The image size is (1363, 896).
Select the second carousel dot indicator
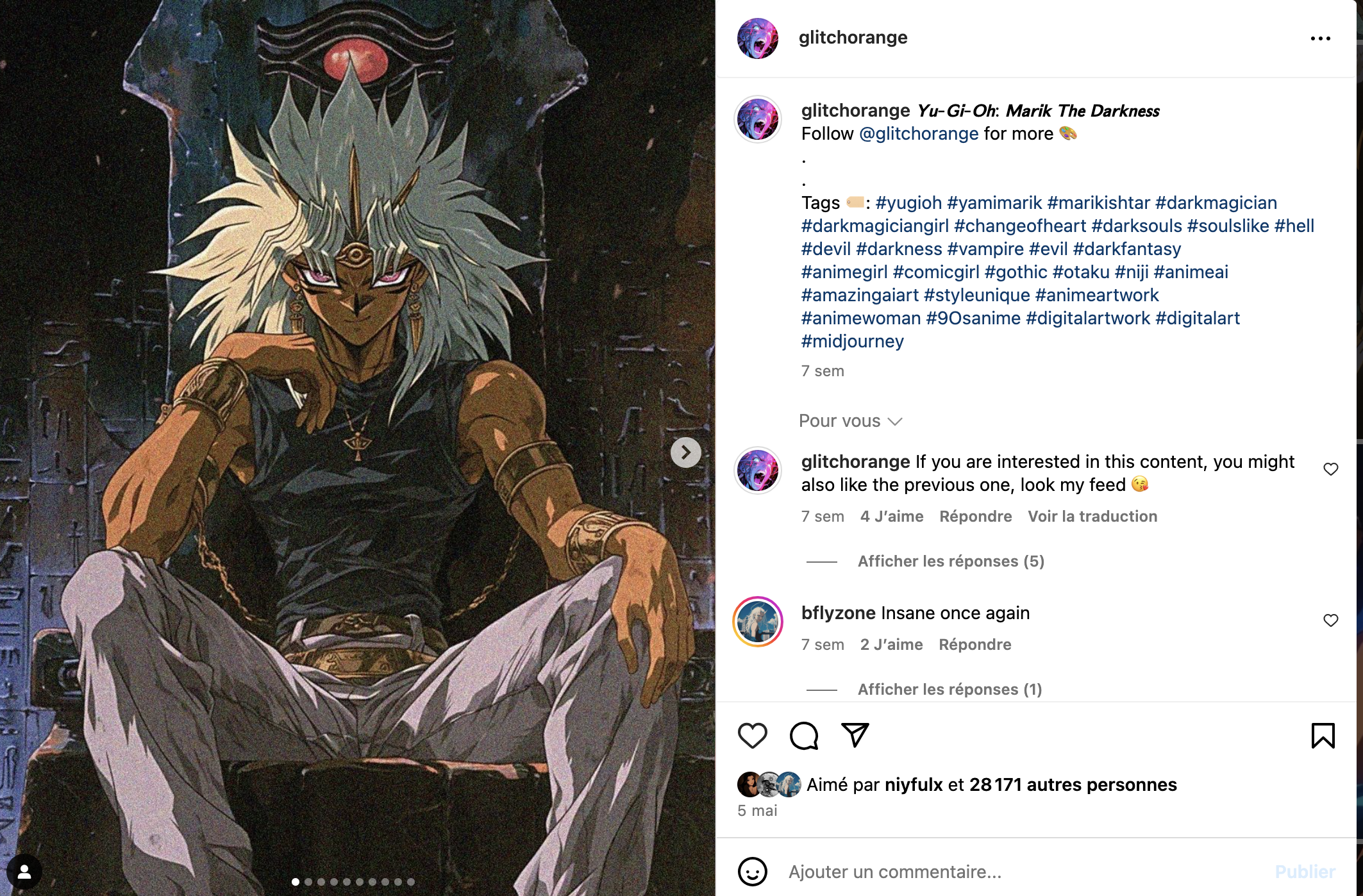308,882
